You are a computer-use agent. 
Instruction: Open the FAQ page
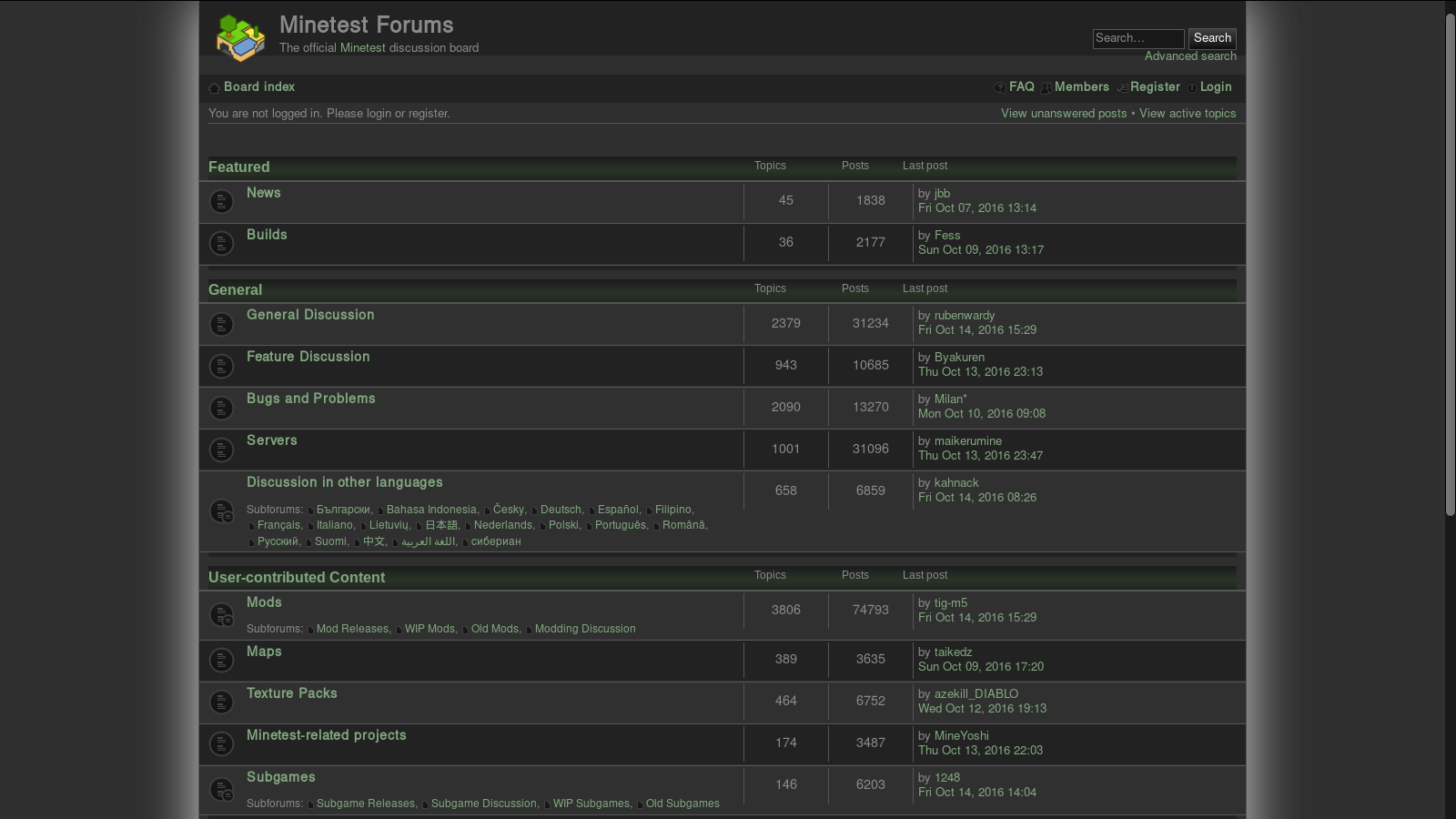(x=1022, y=87)
